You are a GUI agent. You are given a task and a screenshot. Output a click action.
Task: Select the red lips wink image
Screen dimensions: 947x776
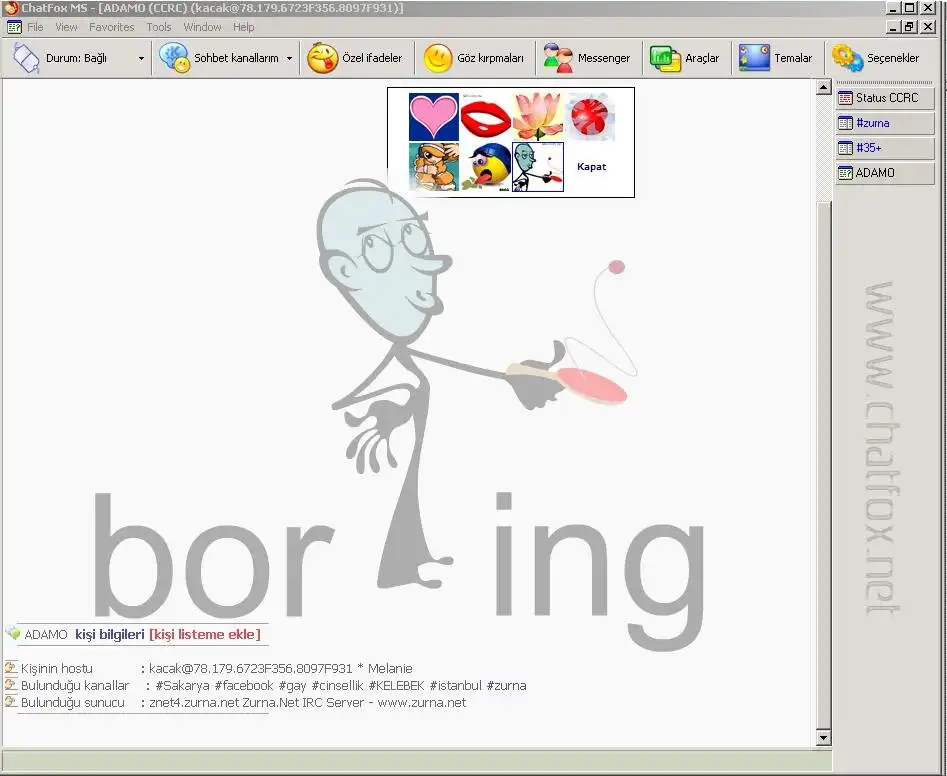click(x=486, y=118)
